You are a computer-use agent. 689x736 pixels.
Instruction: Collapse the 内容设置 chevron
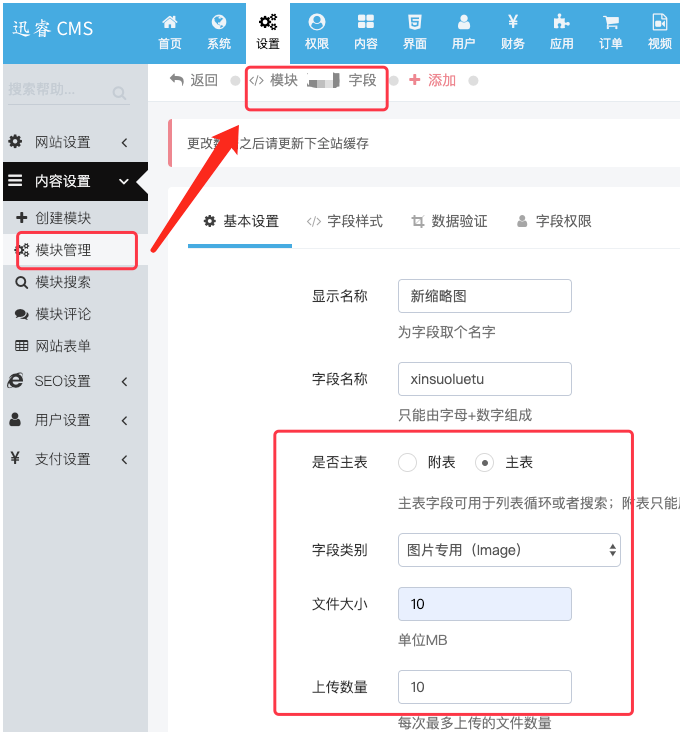[x=124, y=181]
